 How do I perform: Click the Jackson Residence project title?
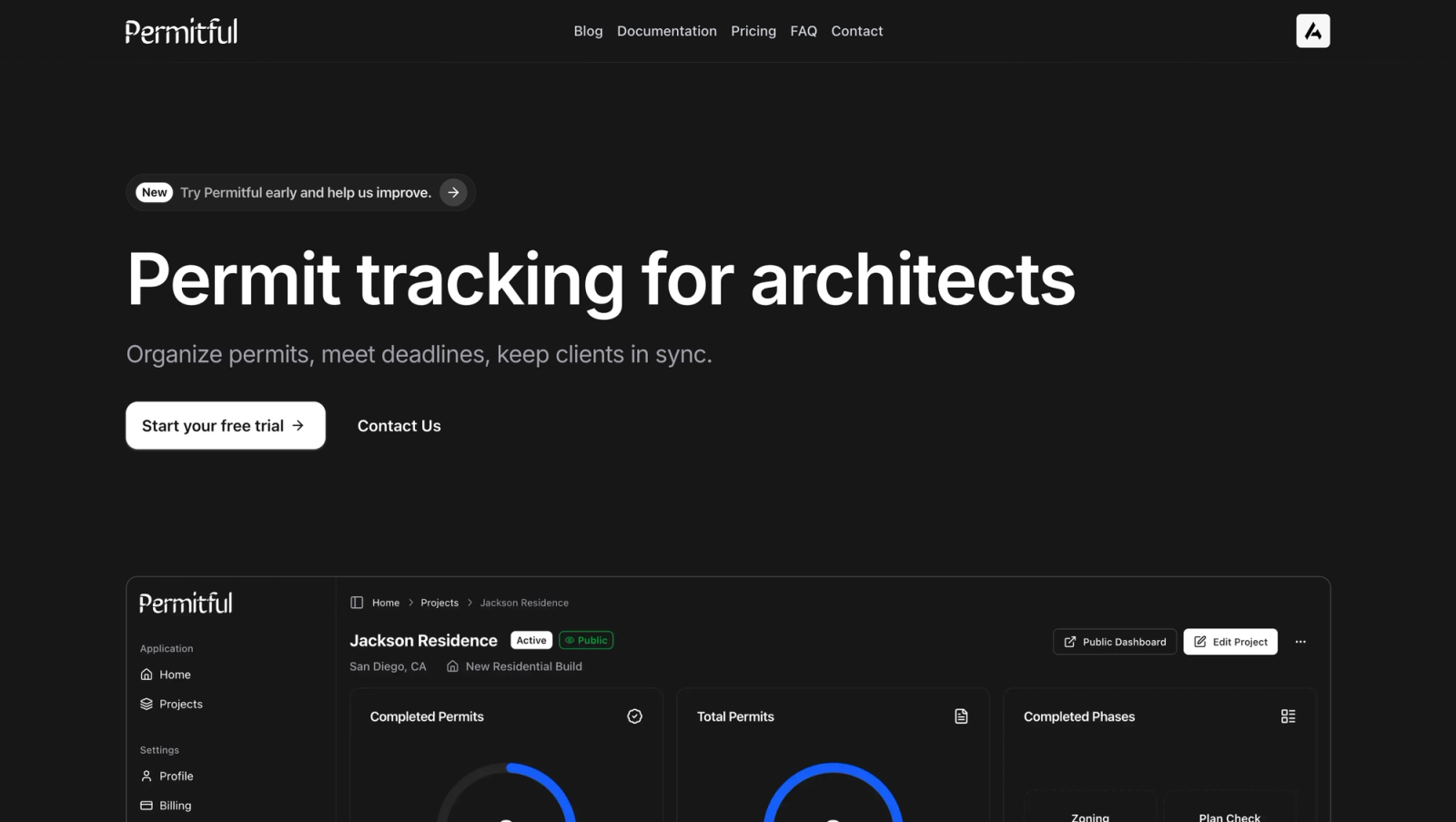pos(423,640)
